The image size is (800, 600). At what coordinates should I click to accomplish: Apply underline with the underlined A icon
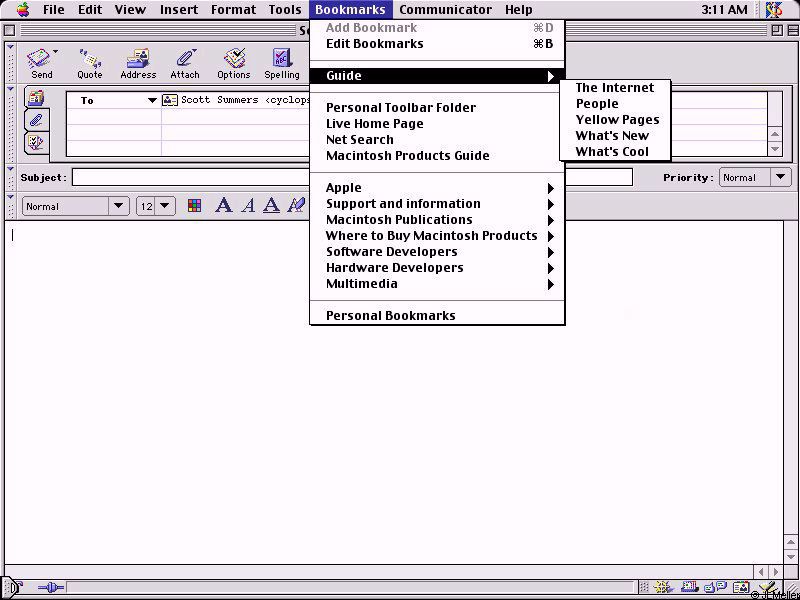click(271, 206)
